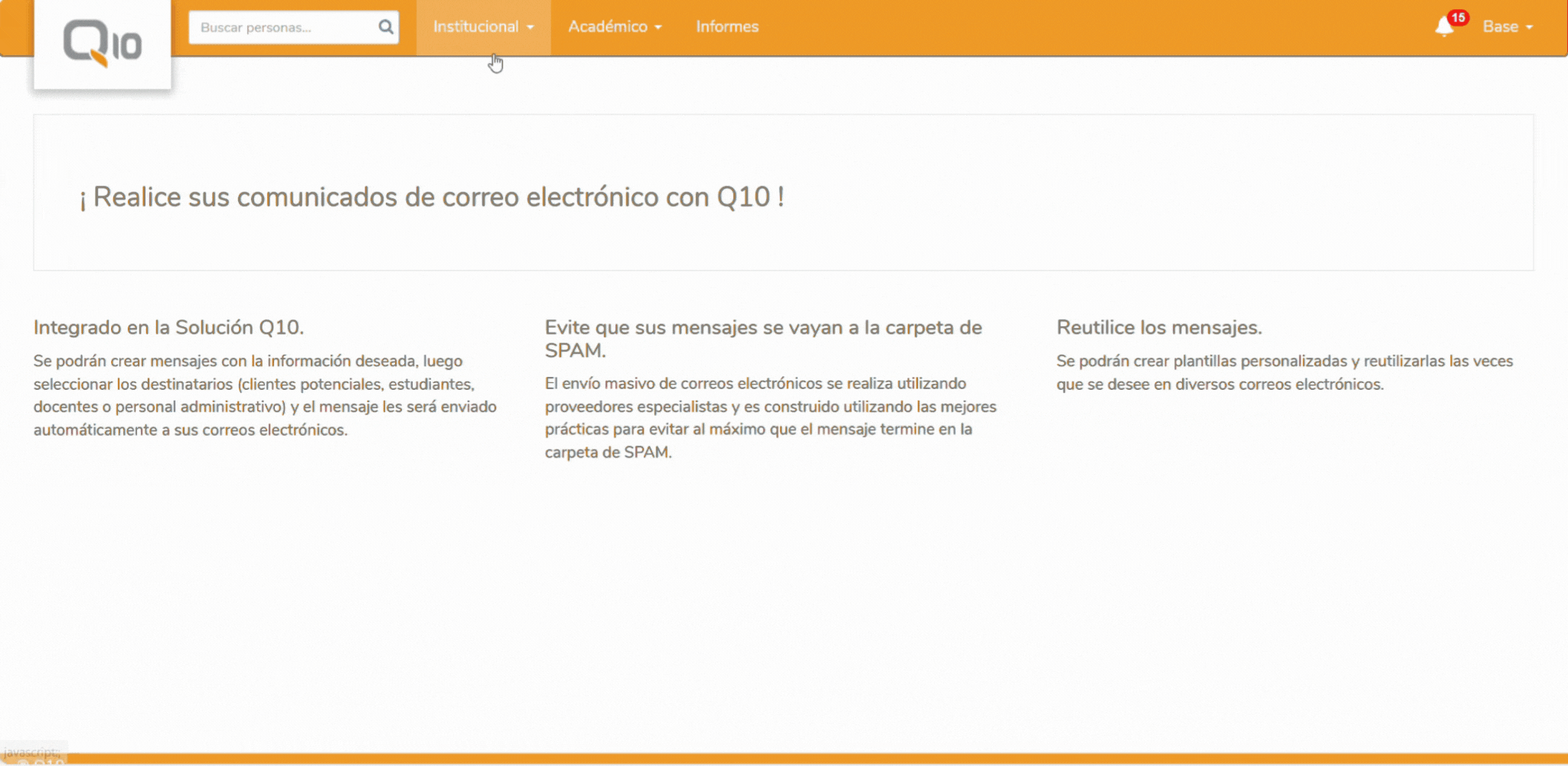The height and width of the screenshot is (766, 1568).
Task: Click the SPAM prevention section title
Action: tap(762, 339)
